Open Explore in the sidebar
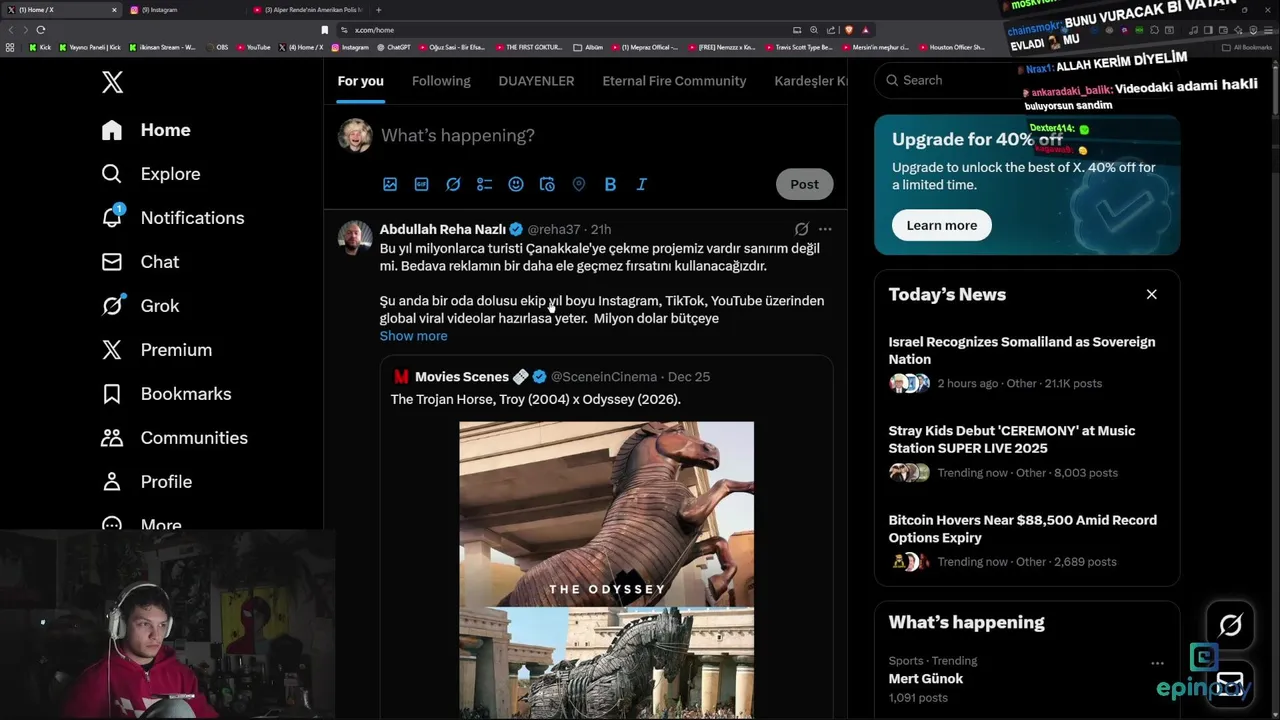The image size is (1280, 720). point(151,174)
